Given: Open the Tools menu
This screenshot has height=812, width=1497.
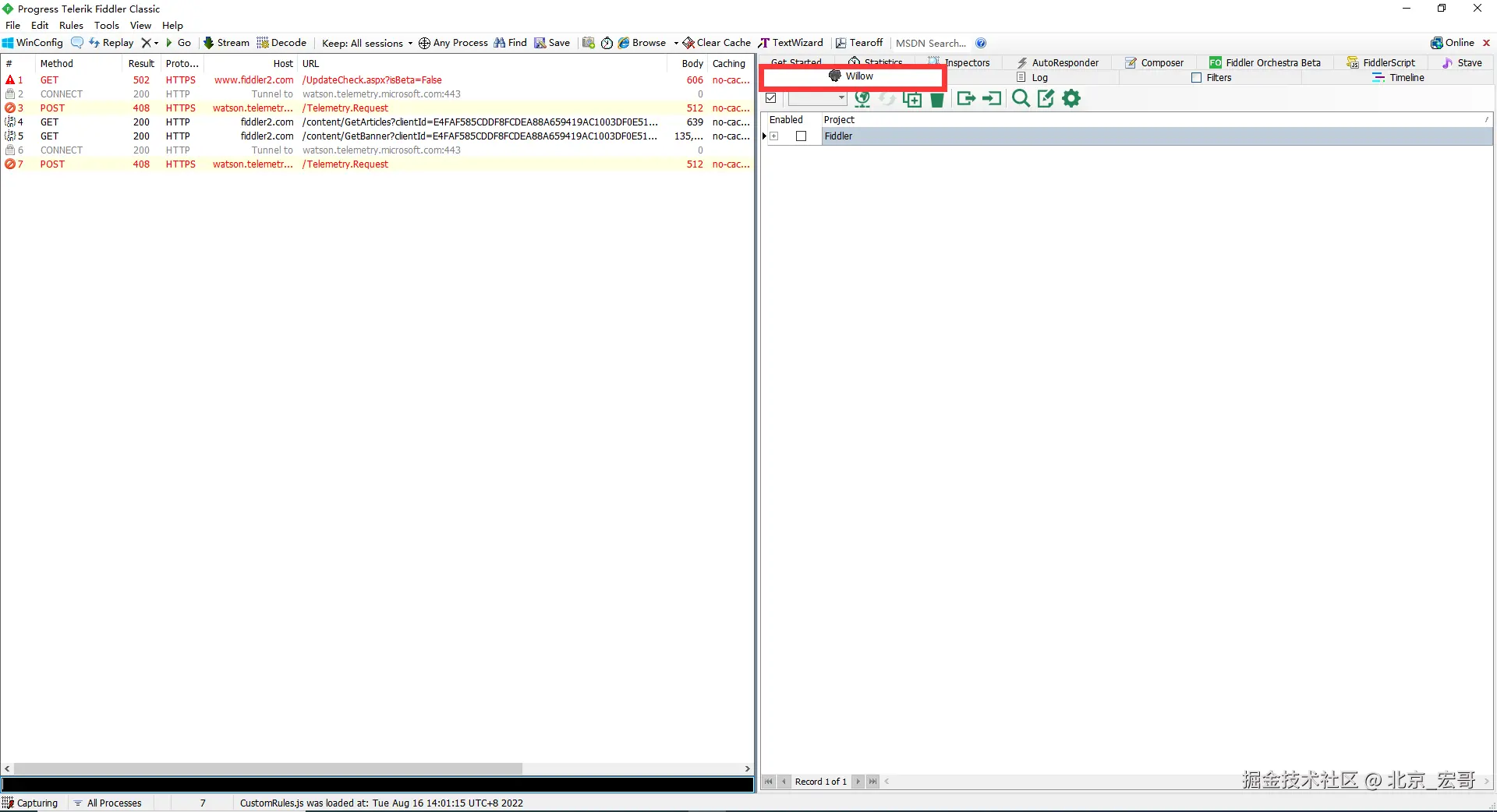Looking at the screenshot, I should 107,26.
